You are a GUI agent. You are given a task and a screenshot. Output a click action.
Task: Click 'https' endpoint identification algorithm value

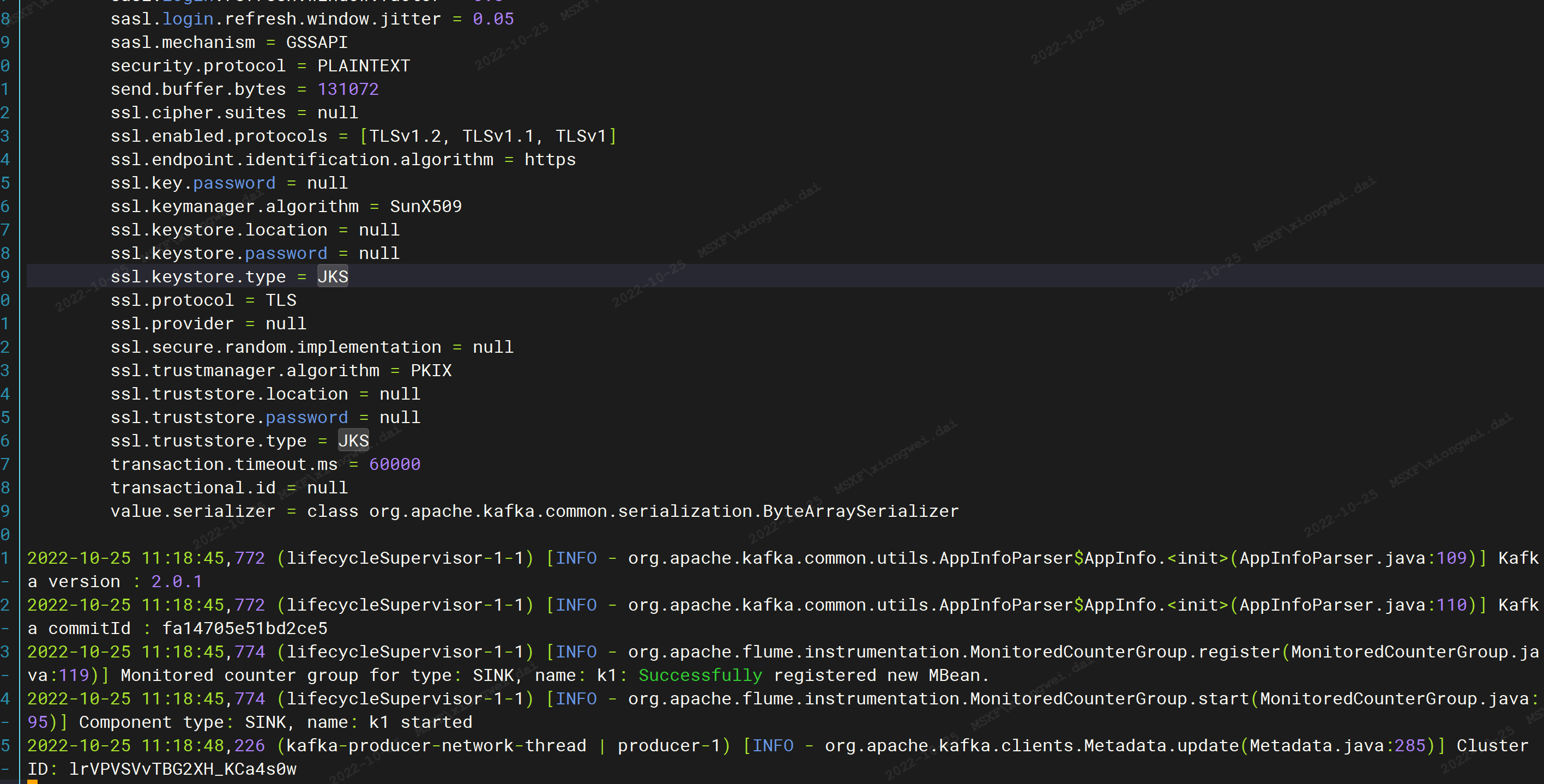click(550, 159)
